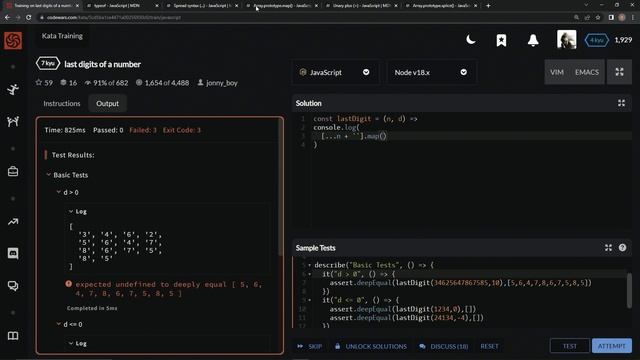640x360 pixels.
Task: Click the 'Exit Code: 3' text
Action: tap(182, 130)
